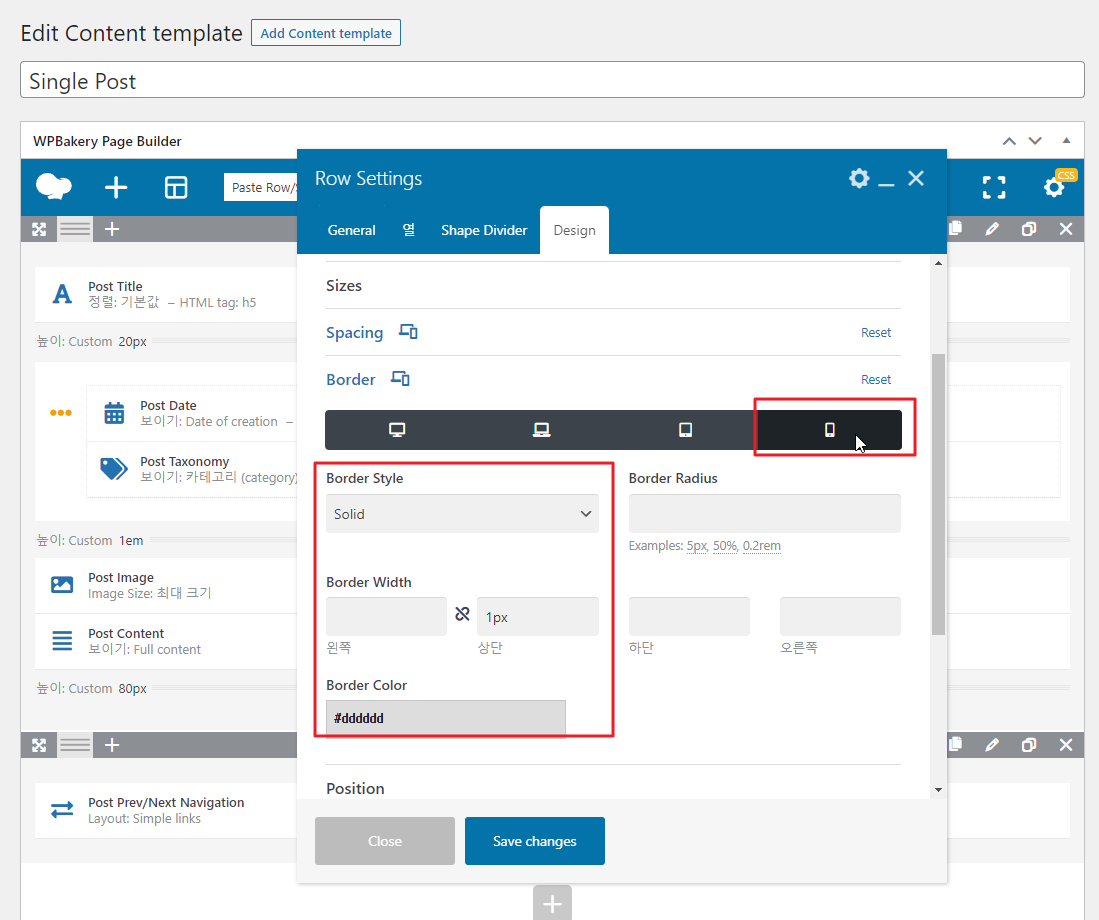
Task: Click the Single Post title field
Action: pyautogui.click(x=552, y=80)
